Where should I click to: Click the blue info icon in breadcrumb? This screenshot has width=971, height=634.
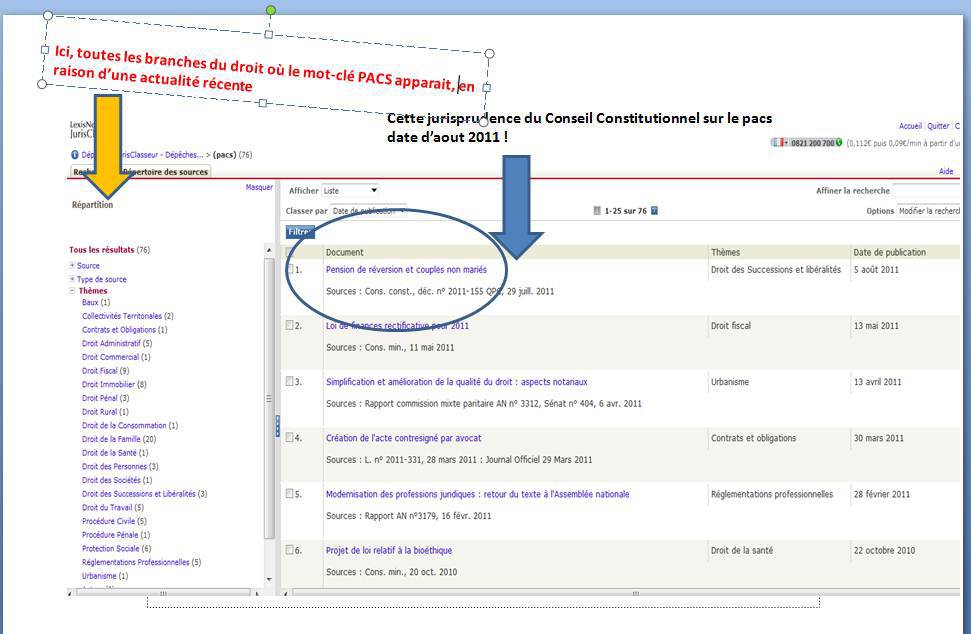pos(74,155)
